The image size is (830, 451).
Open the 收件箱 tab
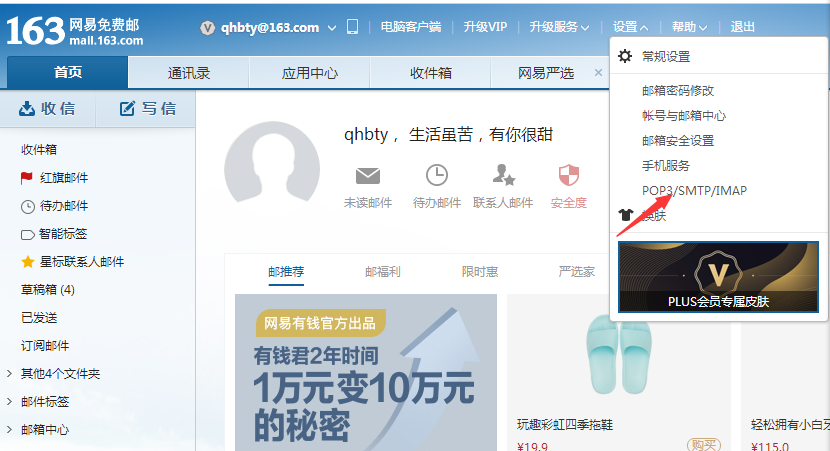[431, 73]
